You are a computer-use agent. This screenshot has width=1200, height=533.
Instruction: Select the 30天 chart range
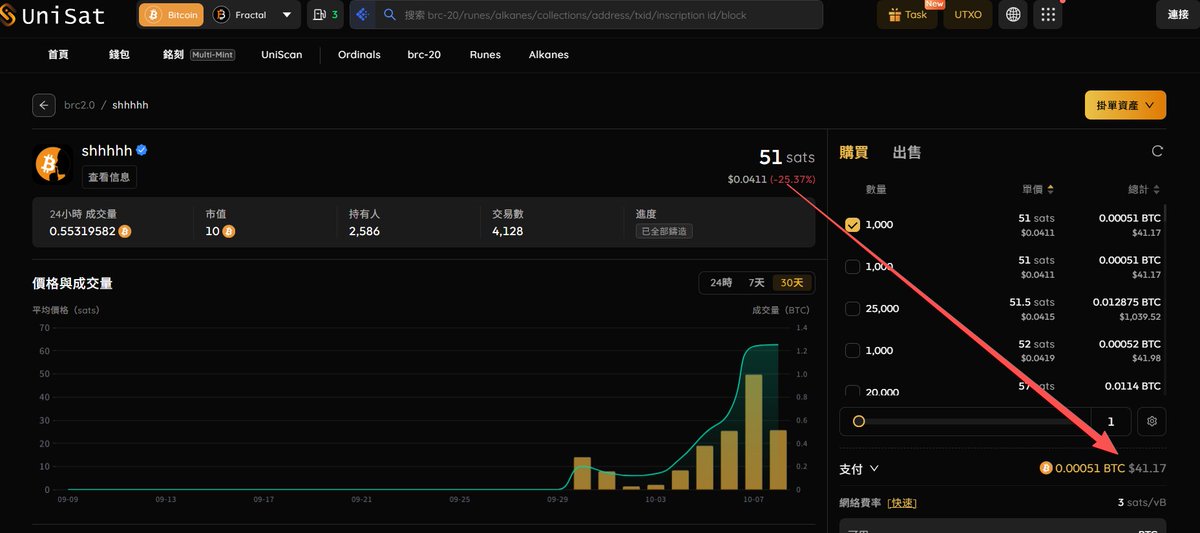(x=794, y=283)
